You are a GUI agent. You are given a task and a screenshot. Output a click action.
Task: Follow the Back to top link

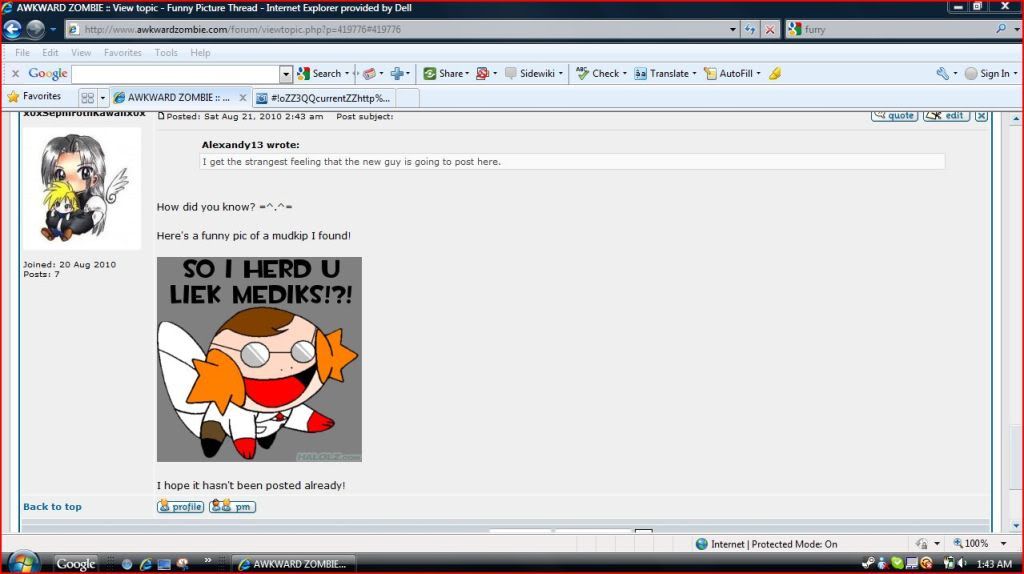[x=52, y=507]
